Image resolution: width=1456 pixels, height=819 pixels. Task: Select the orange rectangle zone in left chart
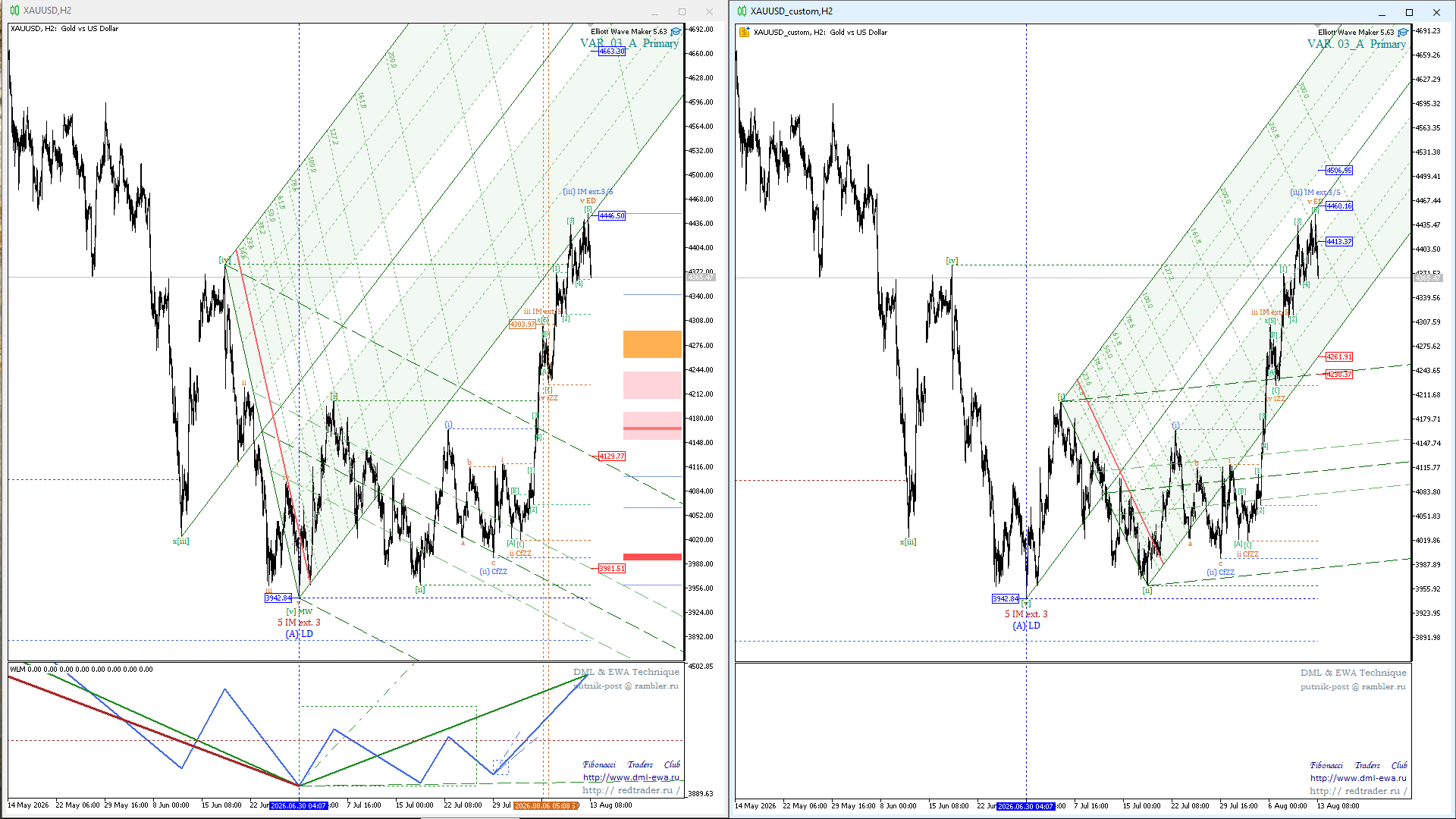(x=652, y=344)
